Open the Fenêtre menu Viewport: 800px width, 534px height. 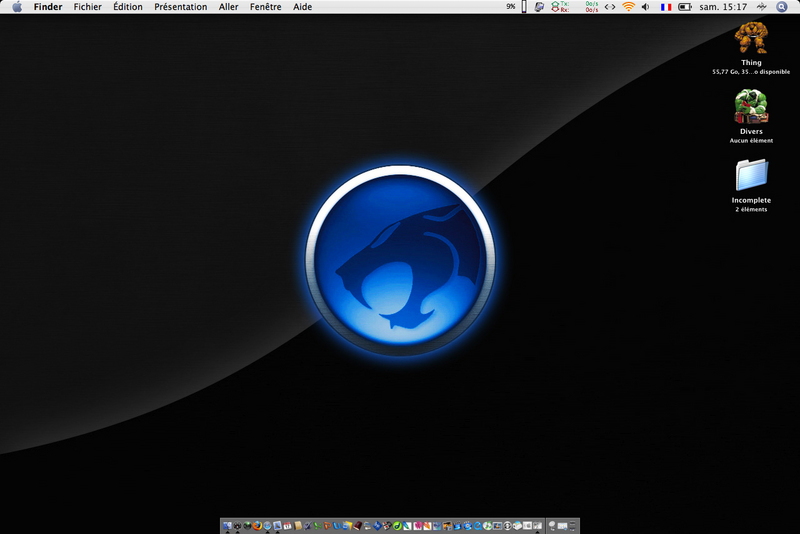coord(265,7)
